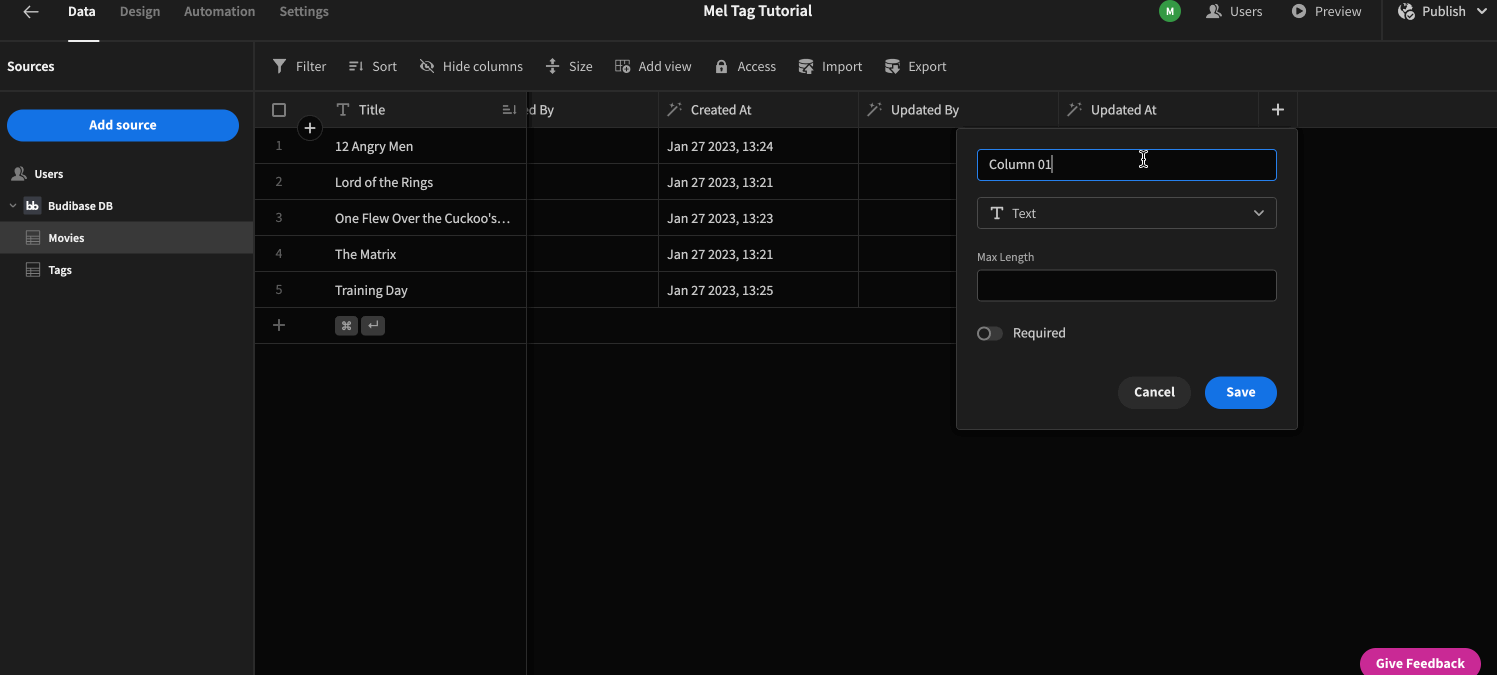
Task: Open the Text field type dropdown
Action: click(x=1126, y=213)
